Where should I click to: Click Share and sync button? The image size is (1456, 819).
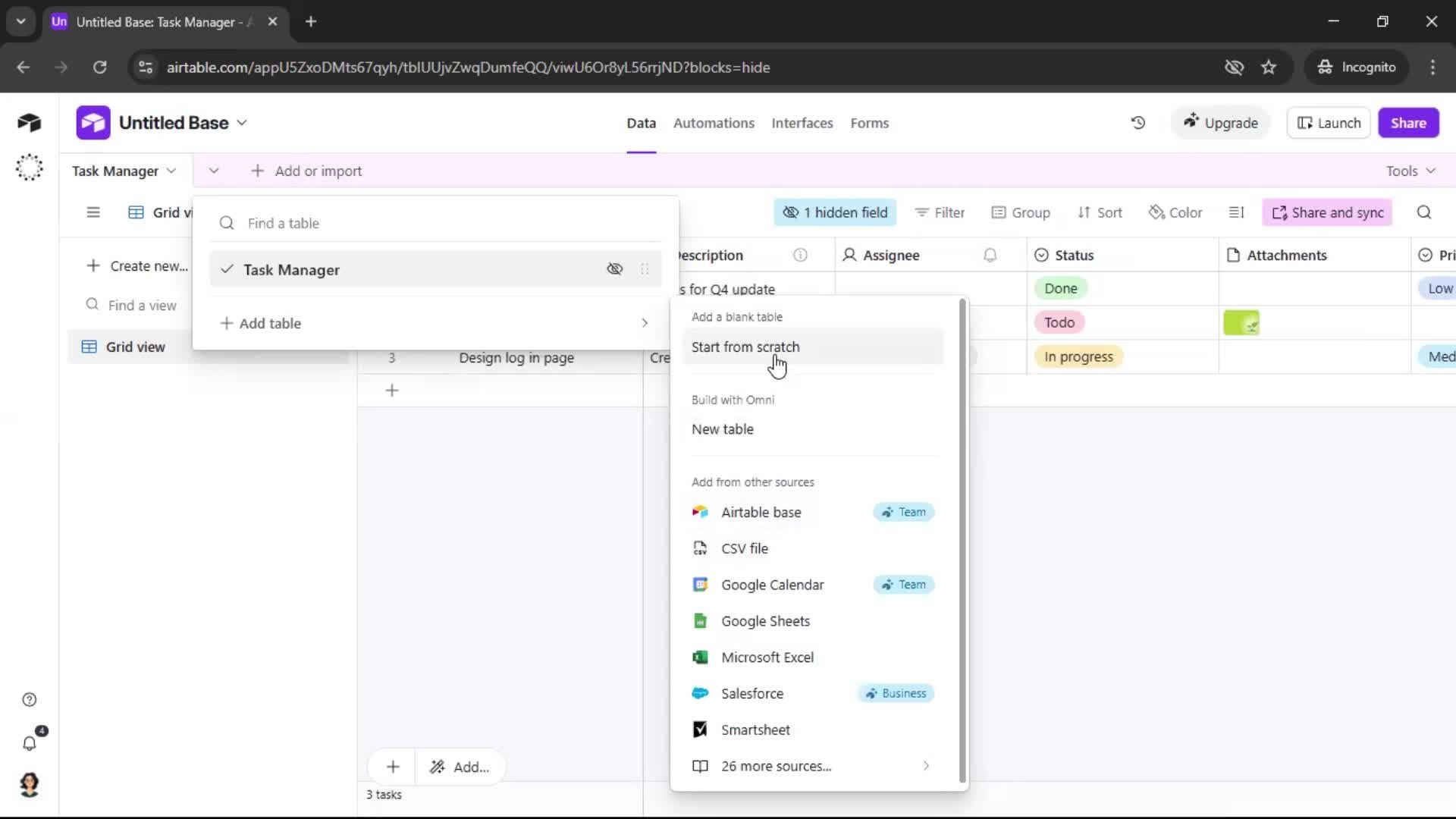click(1327, 212)
